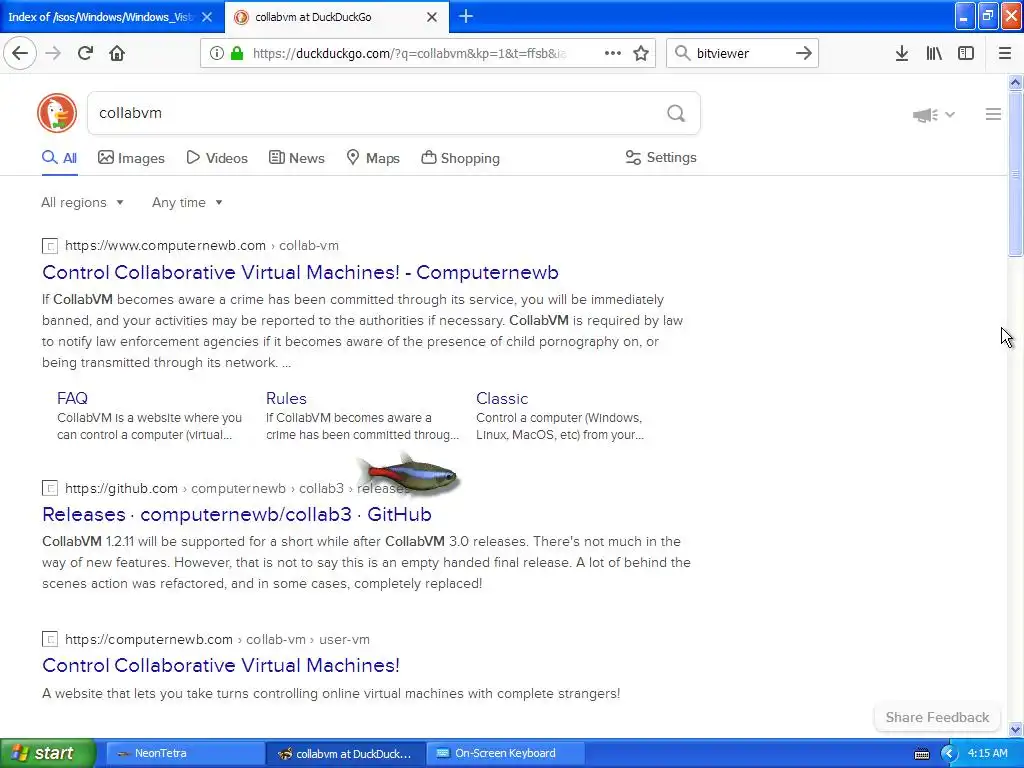Open the Rules sitelink
Screen dimensions: 1024x768
coord(286,398)
